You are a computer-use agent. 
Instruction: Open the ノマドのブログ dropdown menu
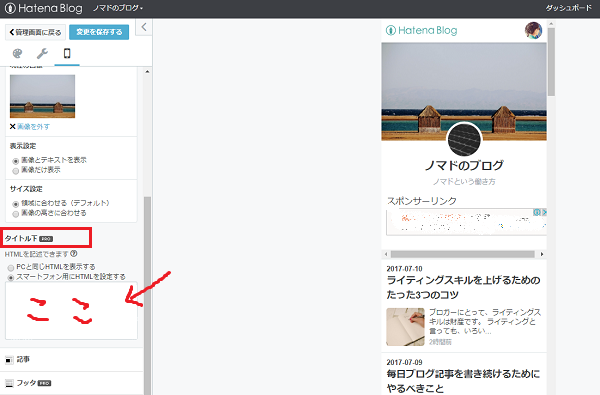click(118, 8)
